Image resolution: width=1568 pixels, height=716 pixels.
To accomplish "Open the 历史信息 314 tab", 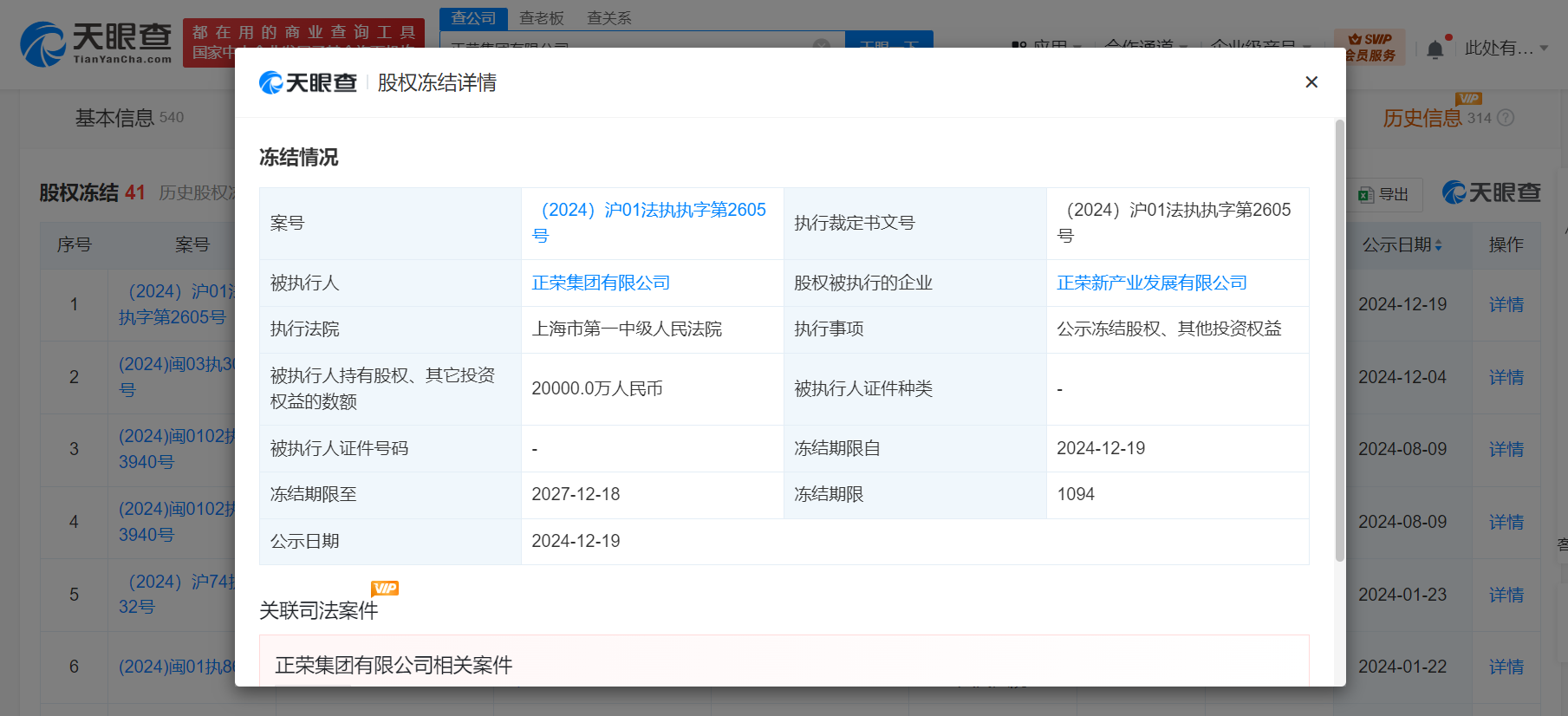I will pos(1436,118).
